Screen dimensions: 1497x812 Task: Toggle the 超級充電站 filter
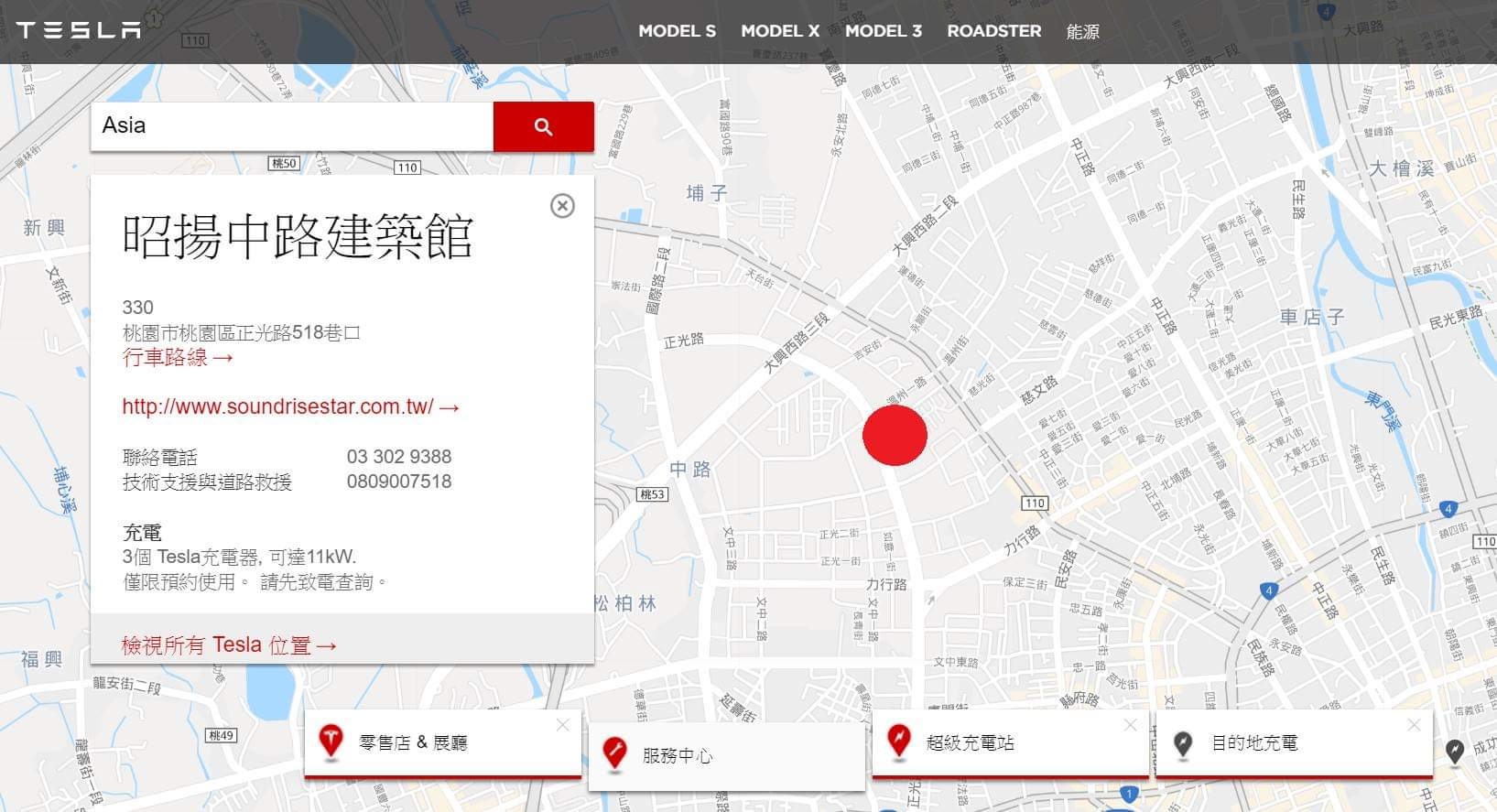(x=1011, y=743)
